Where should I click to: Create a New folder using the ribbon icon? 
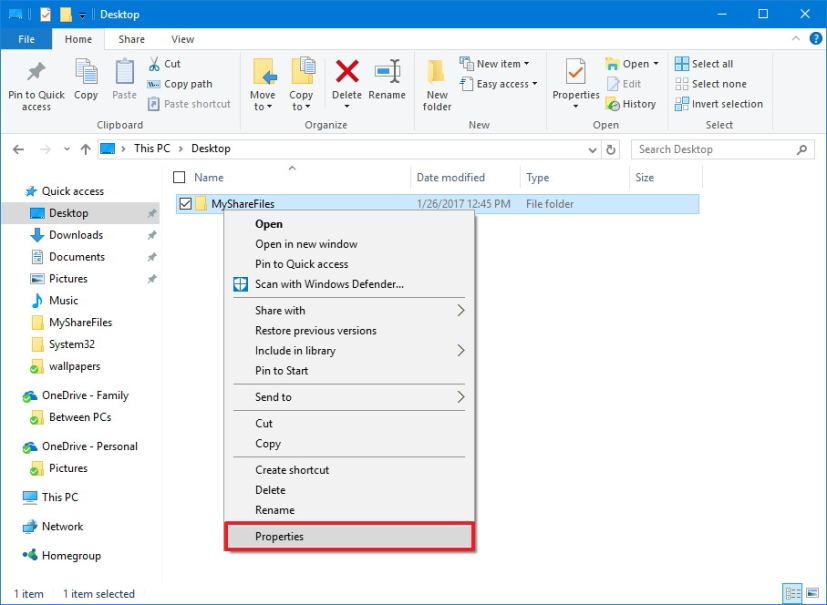click(x=436, y=84)
